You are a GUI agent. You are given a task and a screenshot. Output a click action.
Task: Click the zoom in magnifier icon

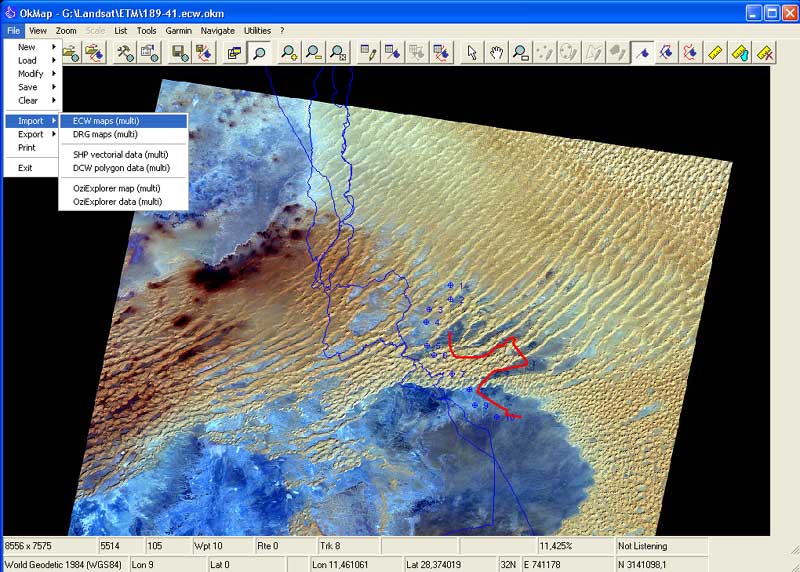[x=289, y=53]
